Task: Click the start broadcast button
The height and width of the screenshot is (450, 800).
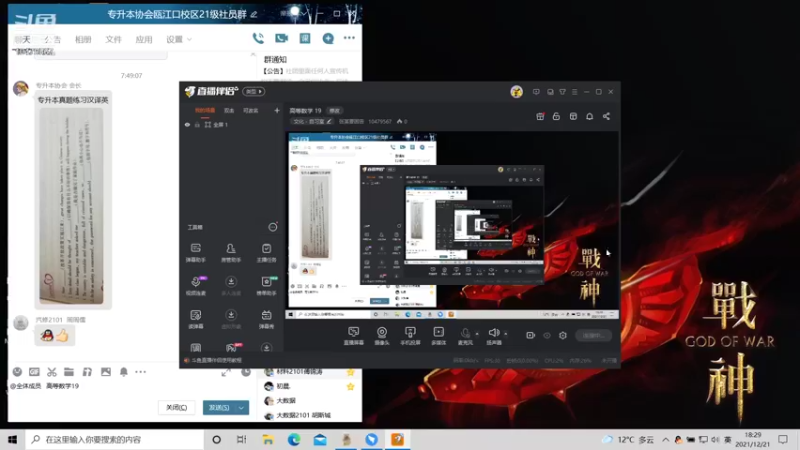Action: [x=593, y=335]
